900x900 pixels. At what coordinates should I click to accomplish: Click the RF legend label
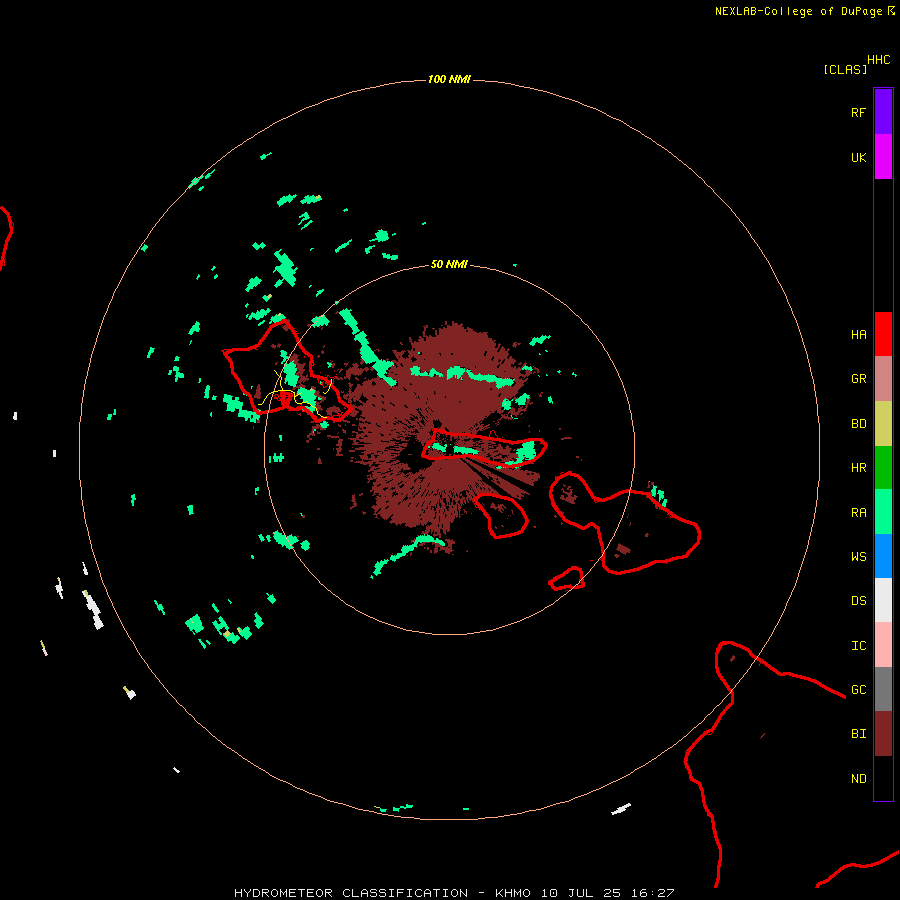click(x=858, y=112)
